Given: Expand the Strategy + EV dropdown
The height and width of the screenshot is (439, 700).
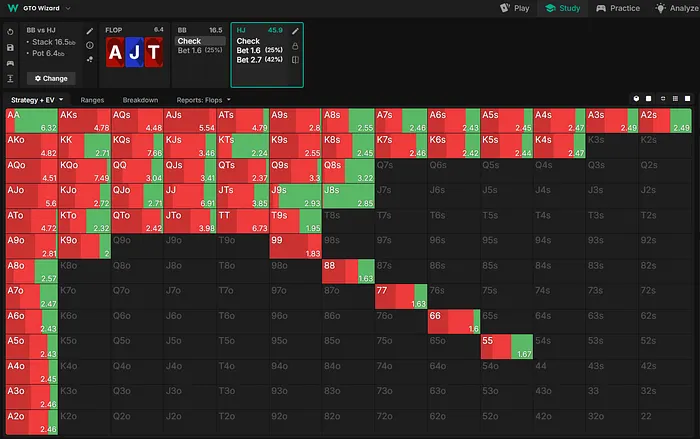Looking at the screenshot, I should (38, 100).
